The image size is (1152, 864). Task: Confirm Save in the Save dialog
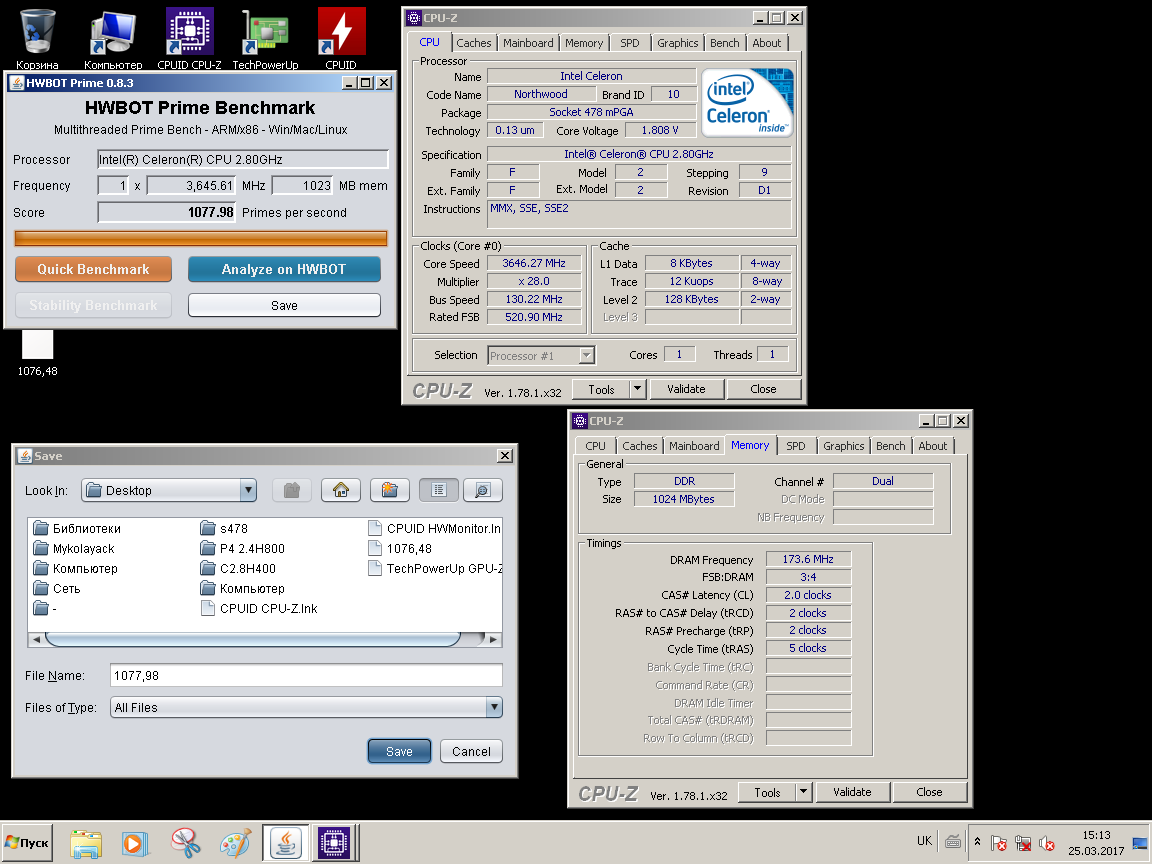click(x=399, y=751)
